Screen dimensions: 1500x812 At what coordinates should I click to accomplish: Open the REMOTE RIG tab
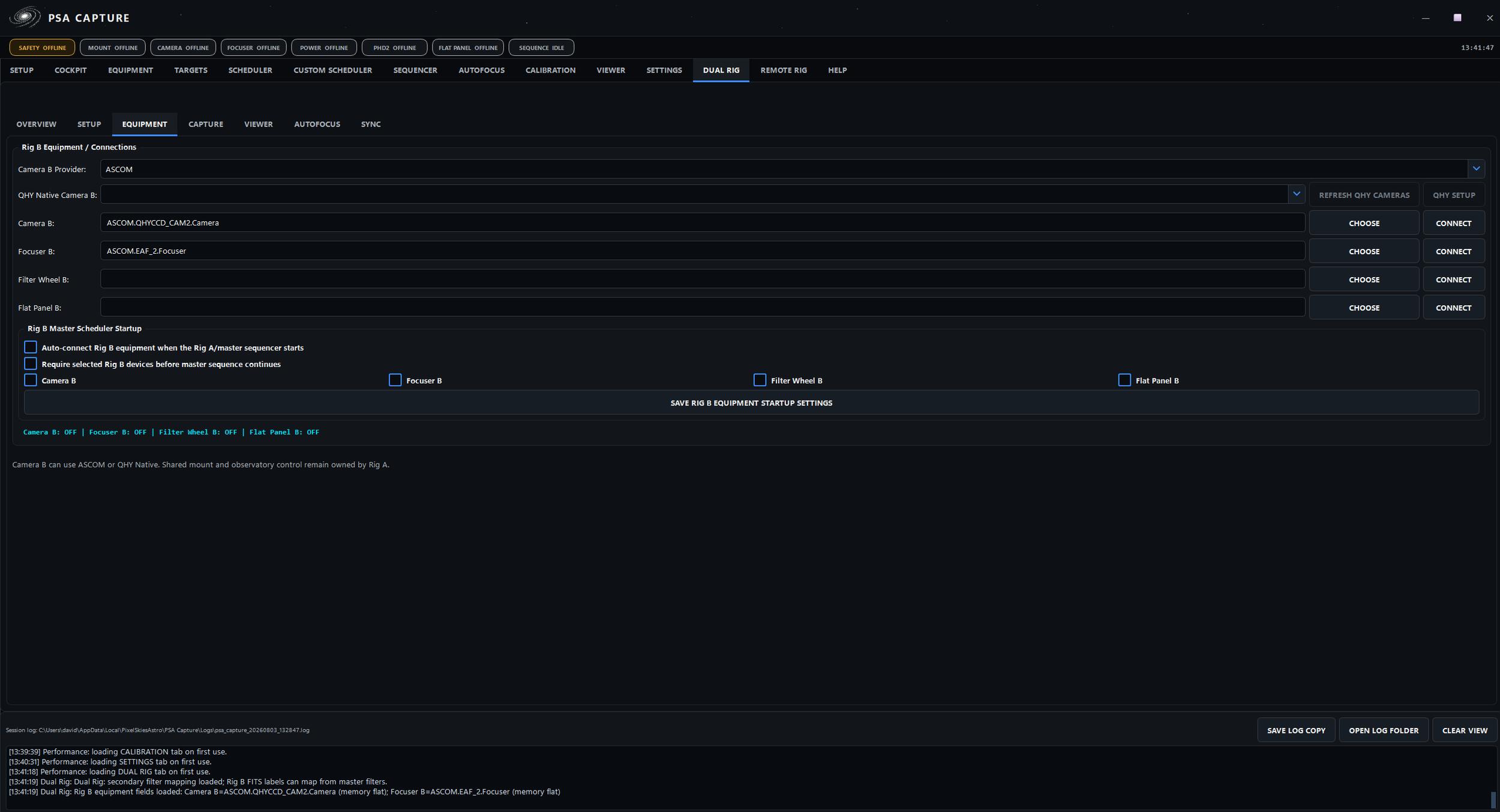[784, 70]
